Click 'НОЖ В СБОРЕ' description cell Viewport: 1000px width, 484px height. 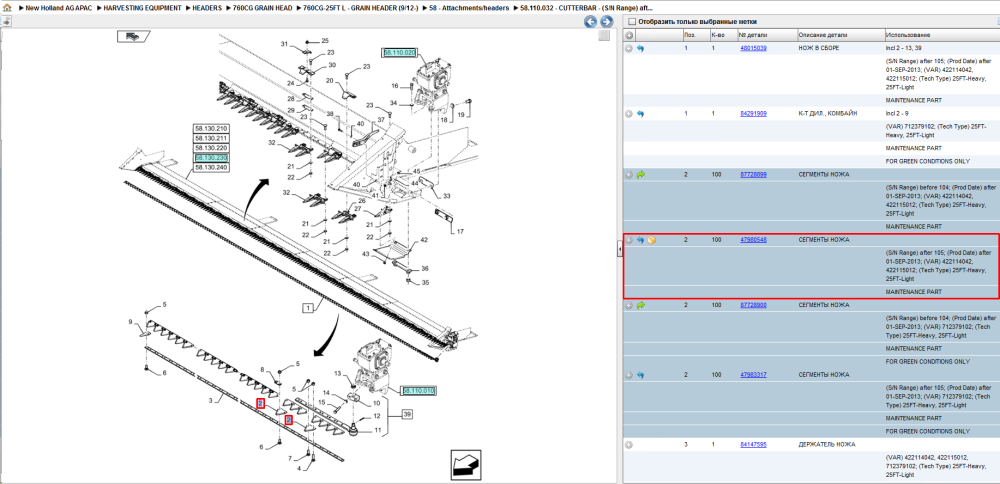pyautogui.click(x=818, y=48)
